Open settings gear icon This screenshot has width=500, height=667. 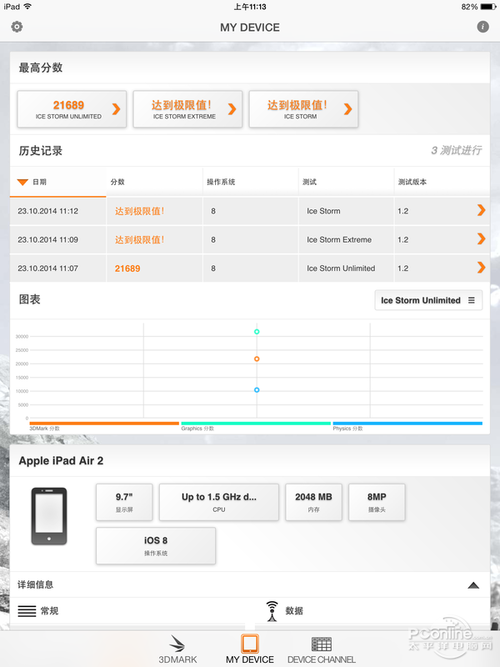(x=17, y=27)
